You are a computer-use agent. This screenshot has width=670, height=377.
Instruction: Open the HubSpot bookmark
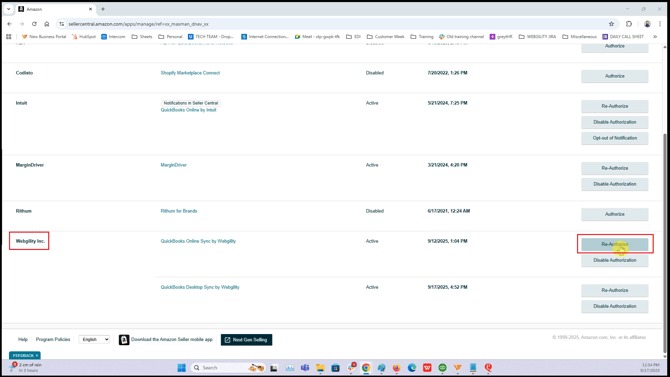click(84, 37)
